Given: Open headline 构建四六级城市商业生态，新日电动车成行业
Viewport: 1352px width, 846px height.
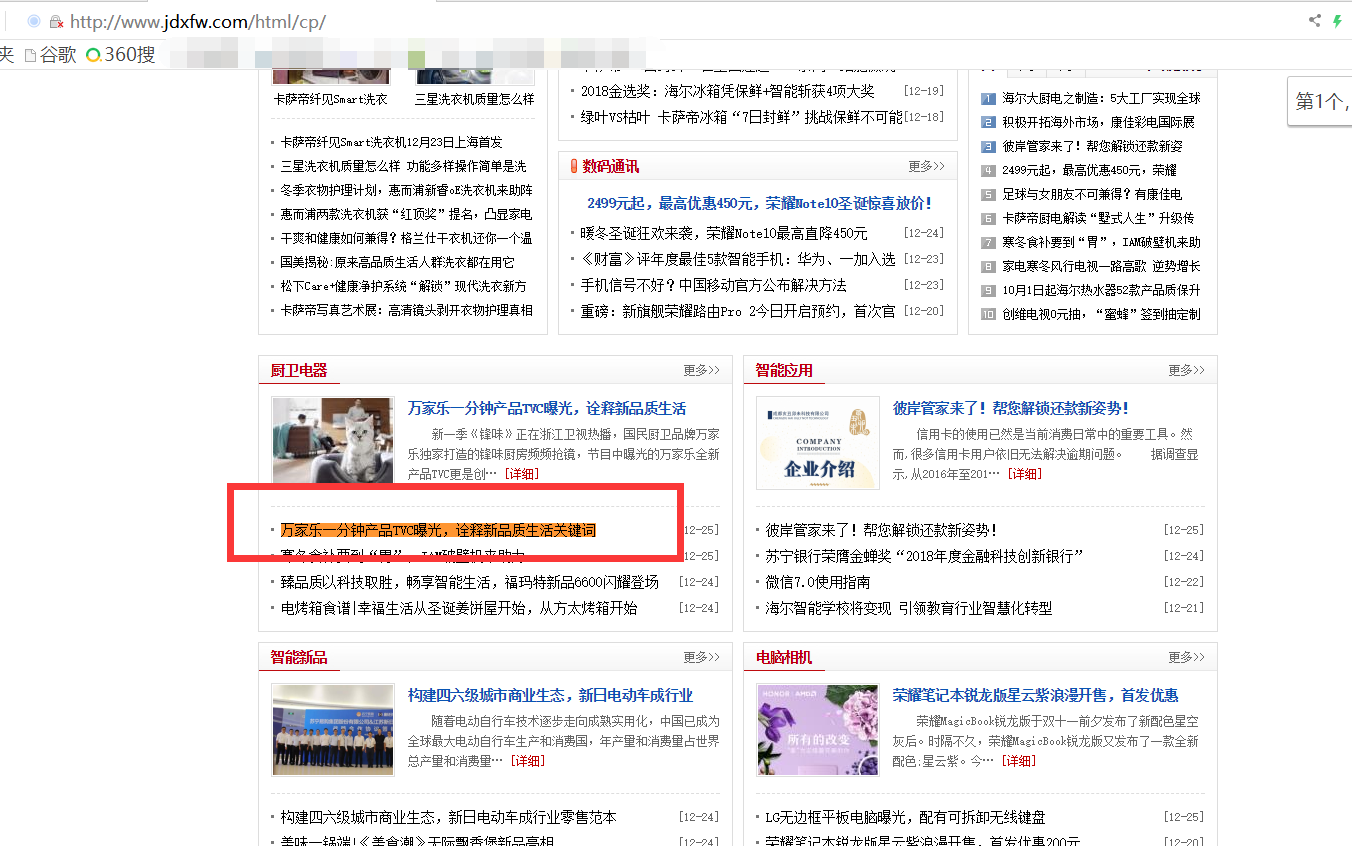Looking at the screenshot, I should coord(550,695).
